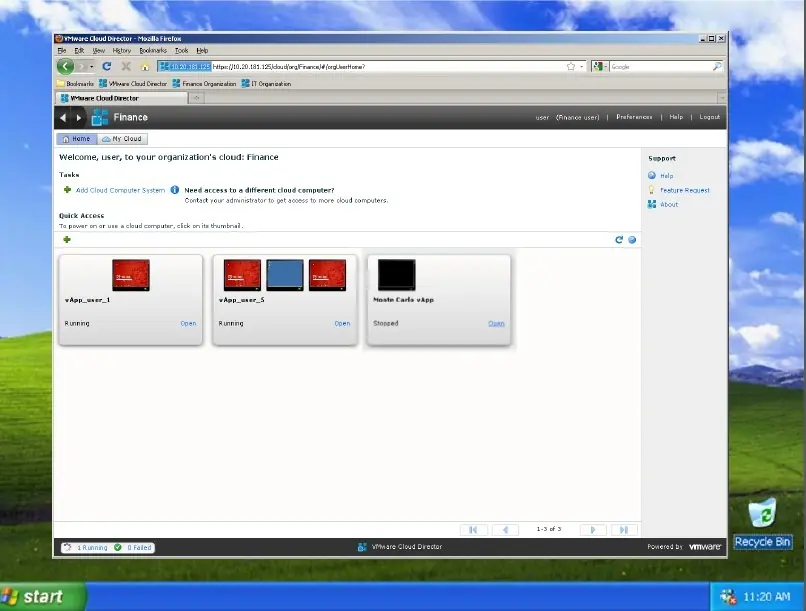Click green plus icon beside Add Cloud Computer System

coord(67,190)
